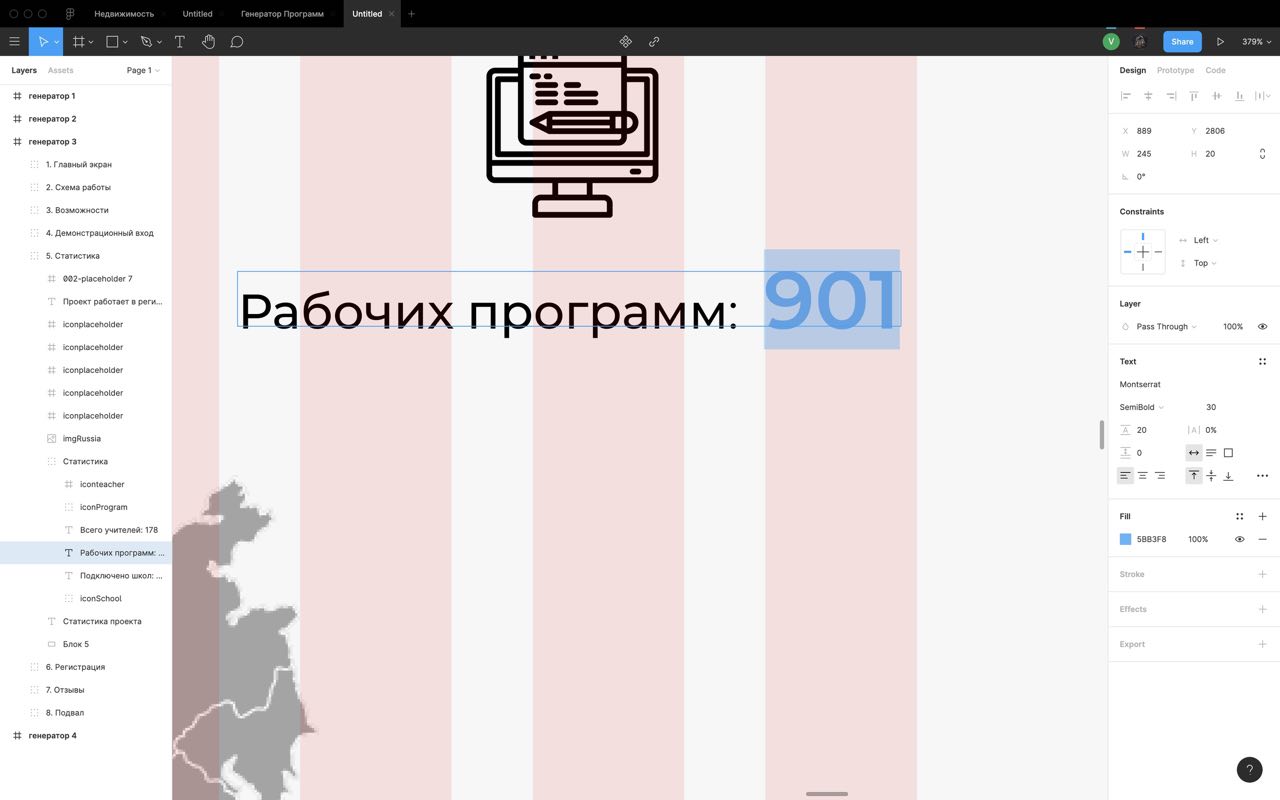Click the Figma home icon in the tab bar
Image resolution: width=1280 pixels, height=800 pixels.
(x=69, y=14)
